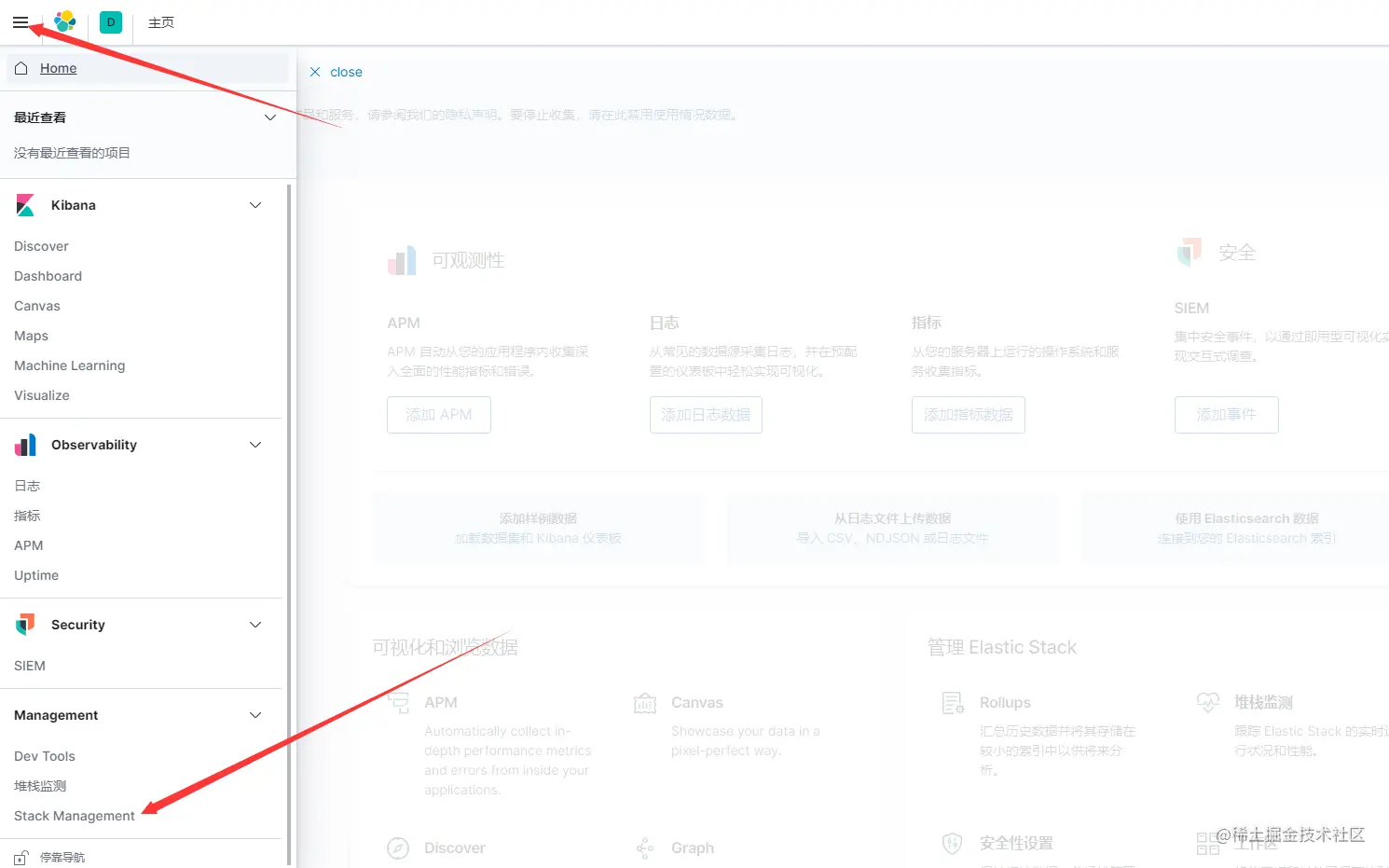Open Canvas link in main content
The height and width of the screenshot is (868, 1389).
click(697, 702)
